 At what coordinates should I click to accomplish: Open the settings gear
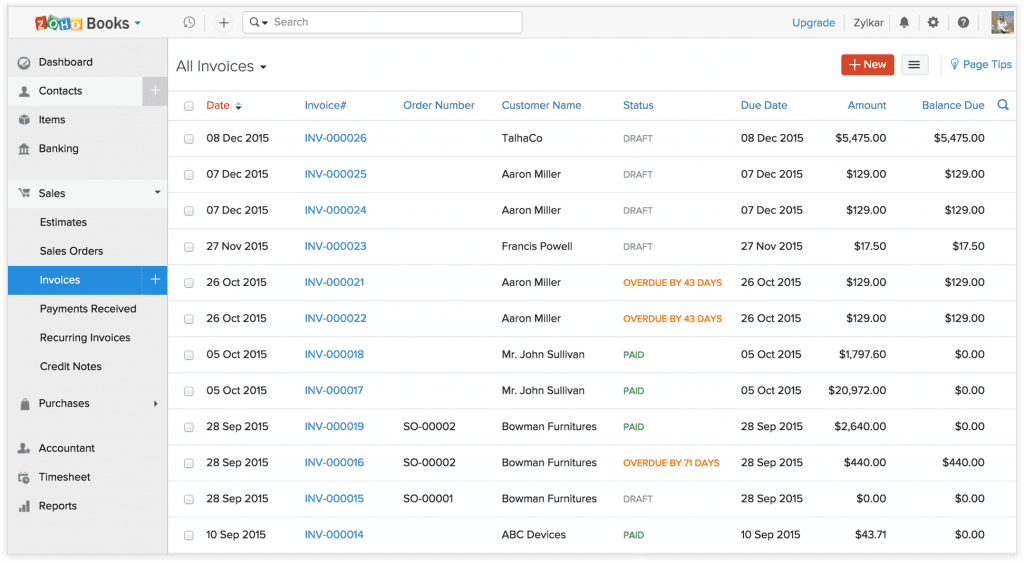click(933, 22)
